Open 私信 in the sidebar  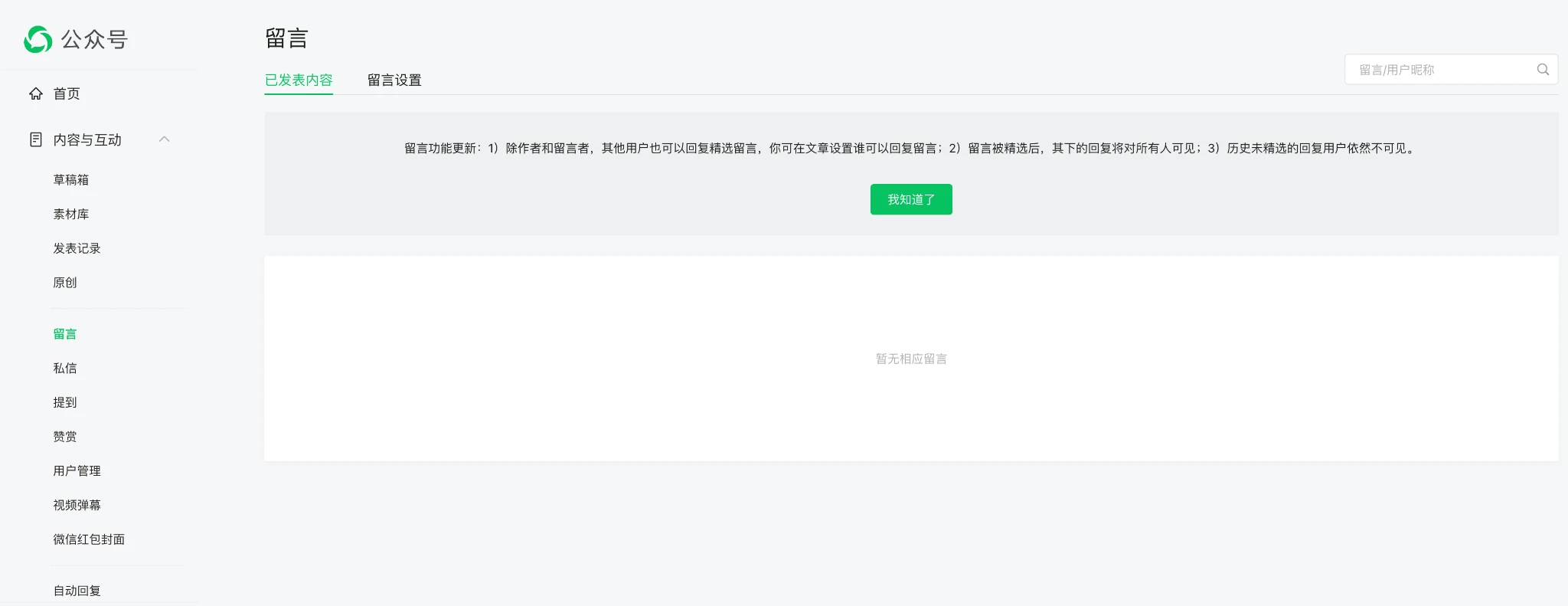[x=65, y=369]
